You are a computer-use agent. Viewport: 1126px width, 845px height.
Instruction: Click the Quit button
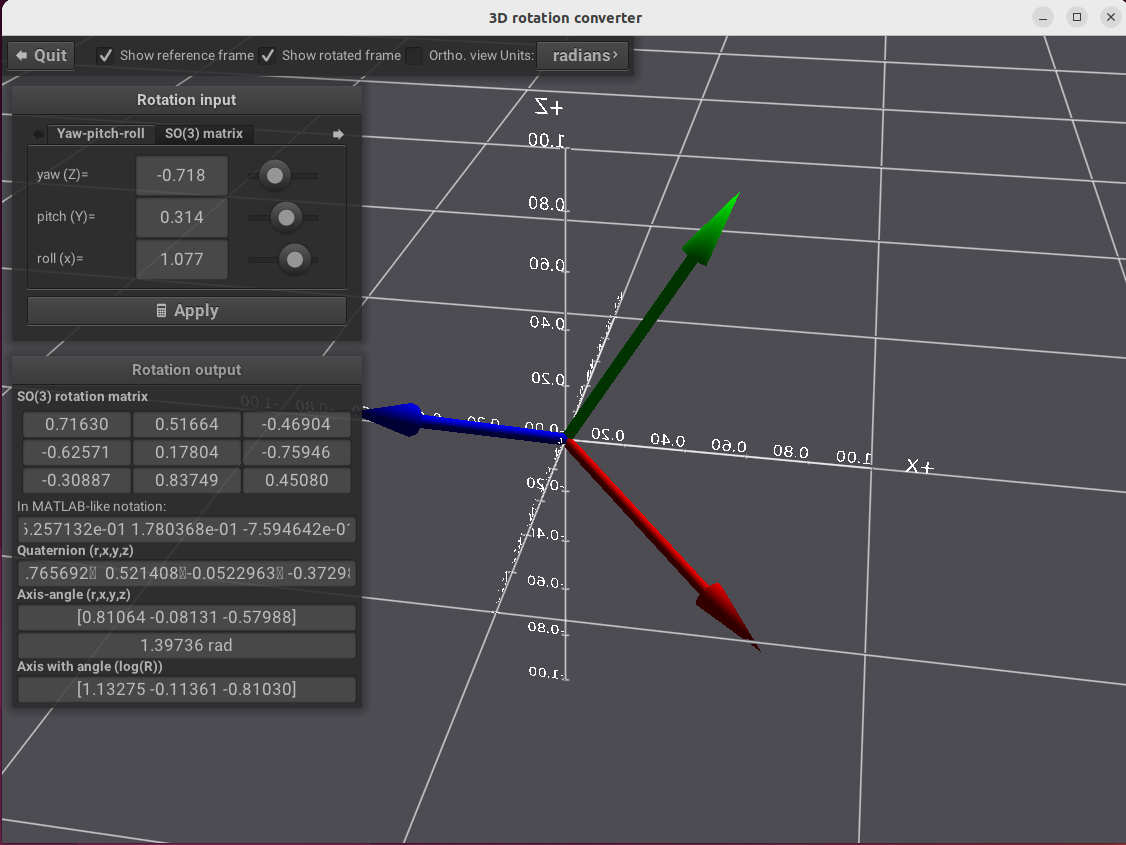tap(41, 56)
